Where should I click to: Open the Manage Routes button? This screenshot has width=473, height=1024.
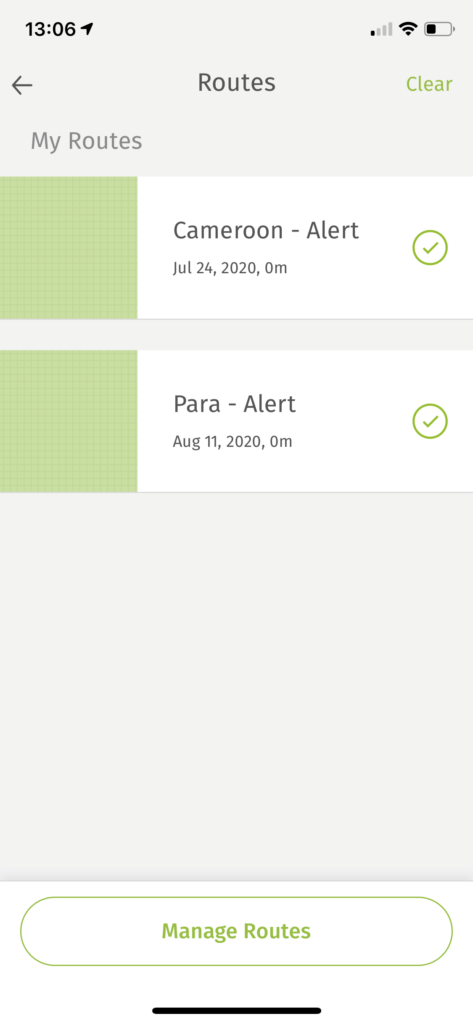(236, 931)
